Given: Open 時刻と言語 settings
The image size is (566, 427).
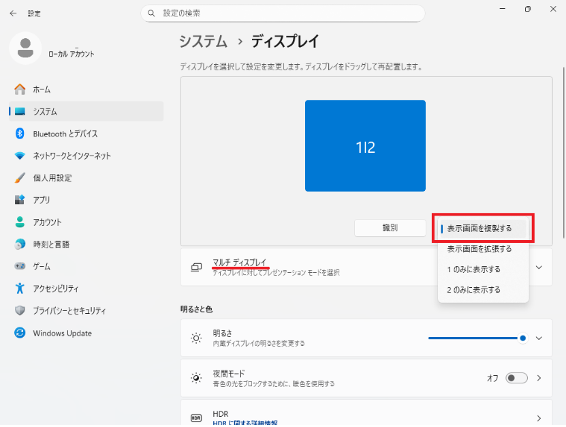Looking at the screenshot, I should (x=86, y=244).
